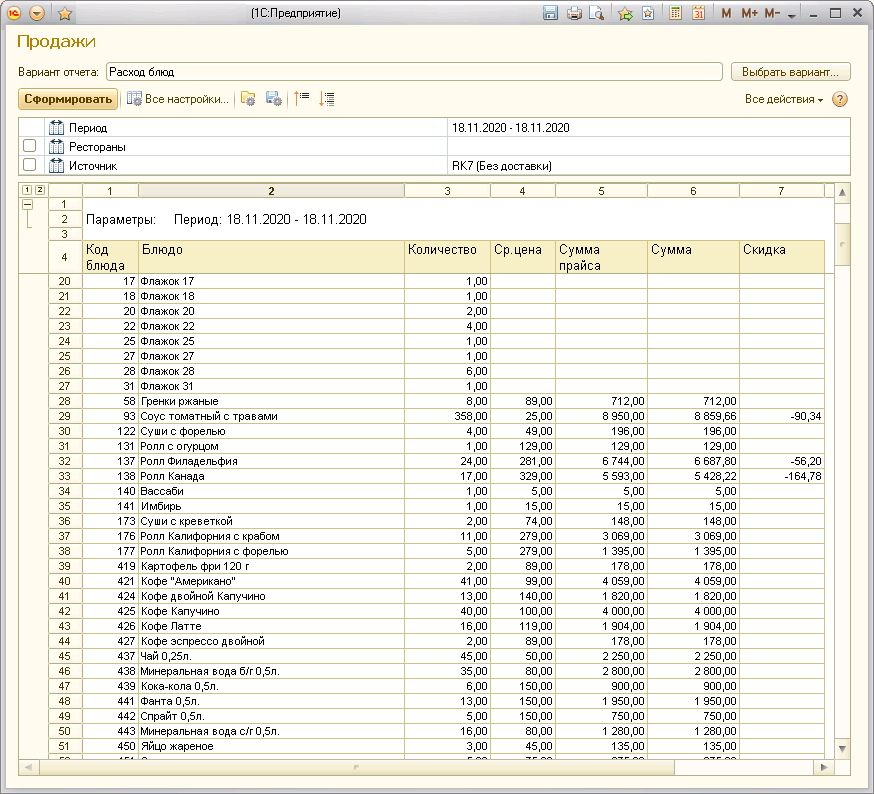Open print preview with magnifier icon

(x=596, y=13)
